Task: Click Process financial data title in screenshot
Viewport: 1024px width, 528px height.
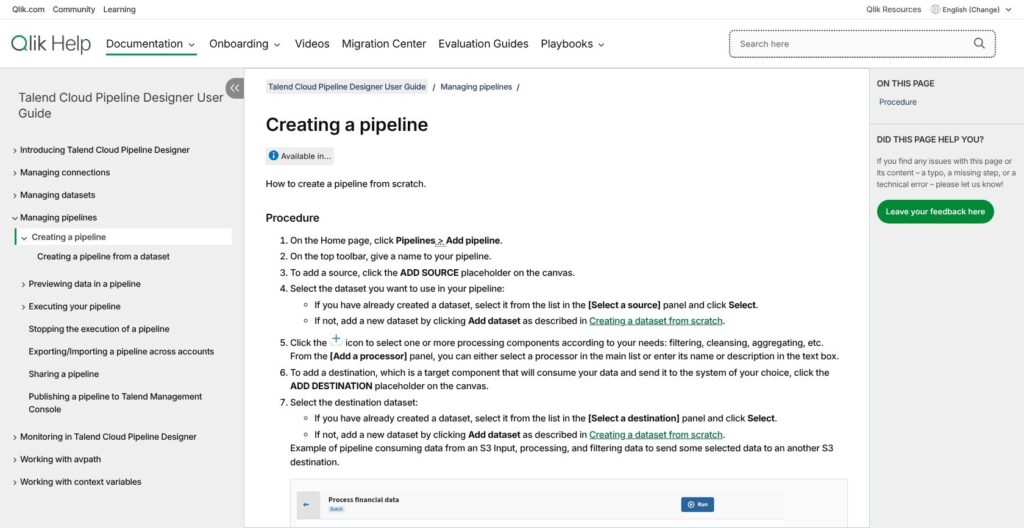Action: (x=363, y=500)
